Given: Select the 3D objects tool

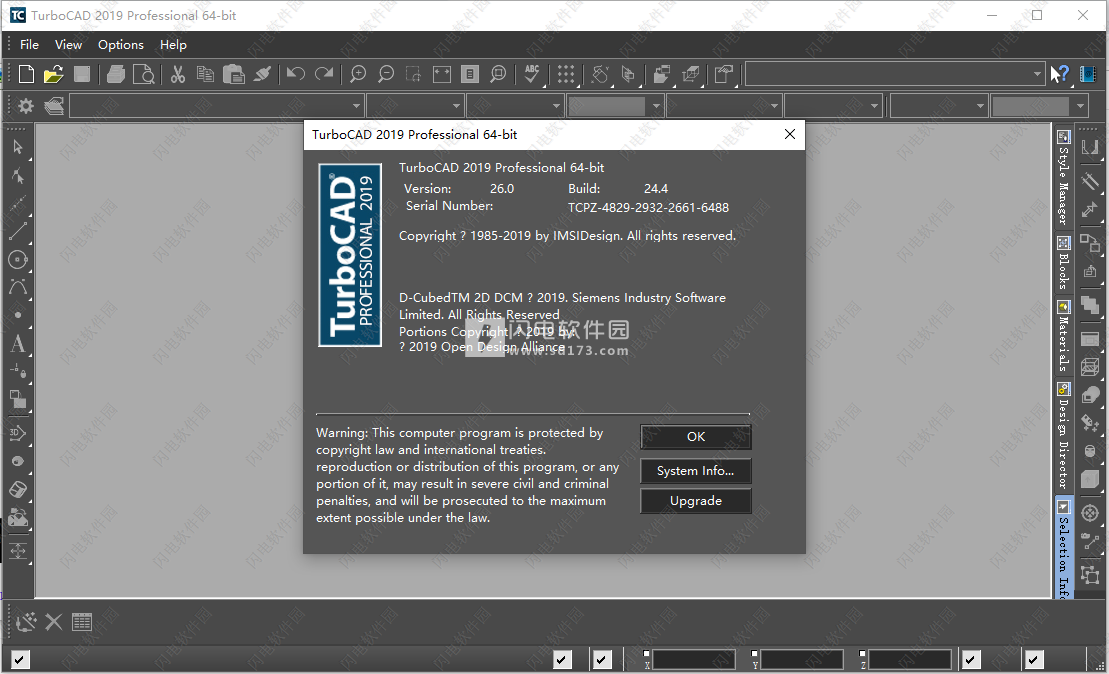Looking at the screenshot, I should click(18, 433).
